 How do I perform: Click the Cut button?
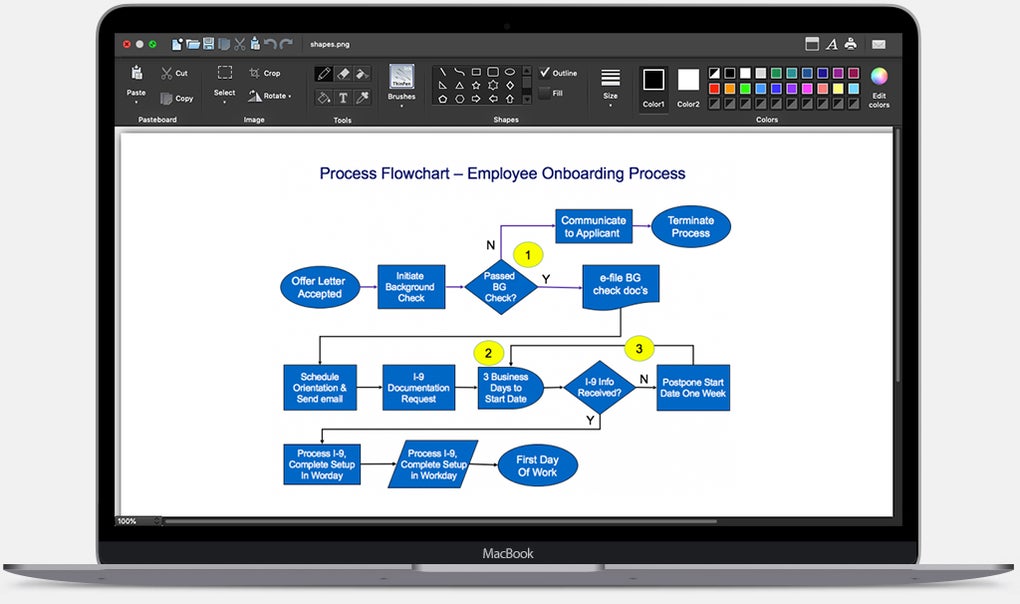pyautogui.click(x=174, y=73)
